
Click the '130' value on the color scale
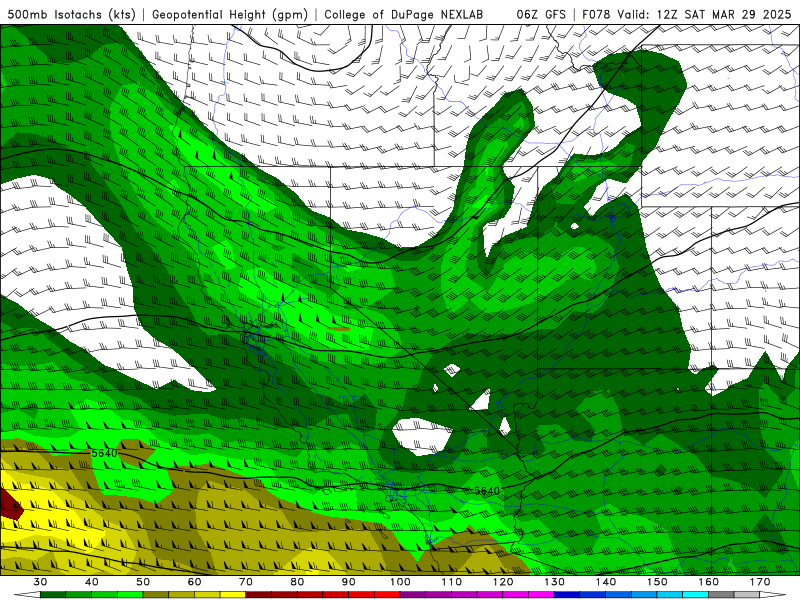[555, 582]
